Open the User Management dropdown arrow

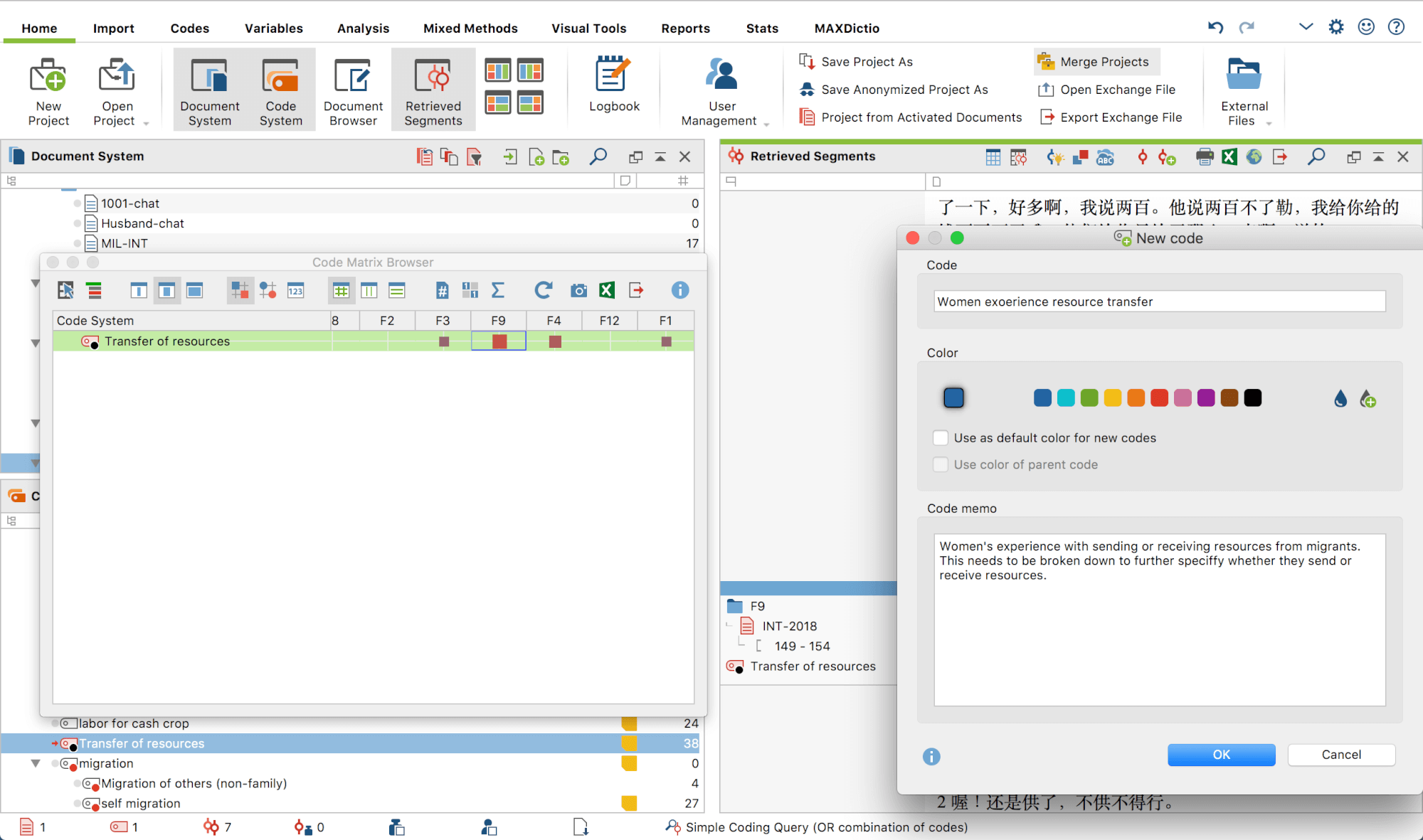tap(766, 124)
